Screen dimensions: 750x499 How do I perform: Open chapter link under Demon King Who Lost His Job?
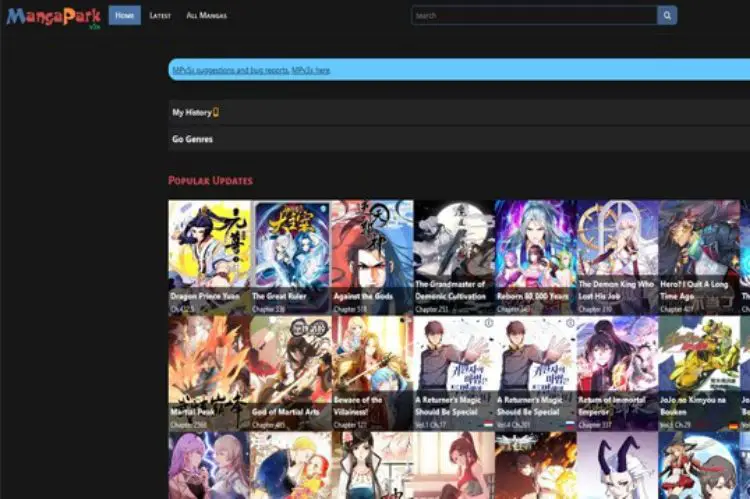(x=595, y=309)
